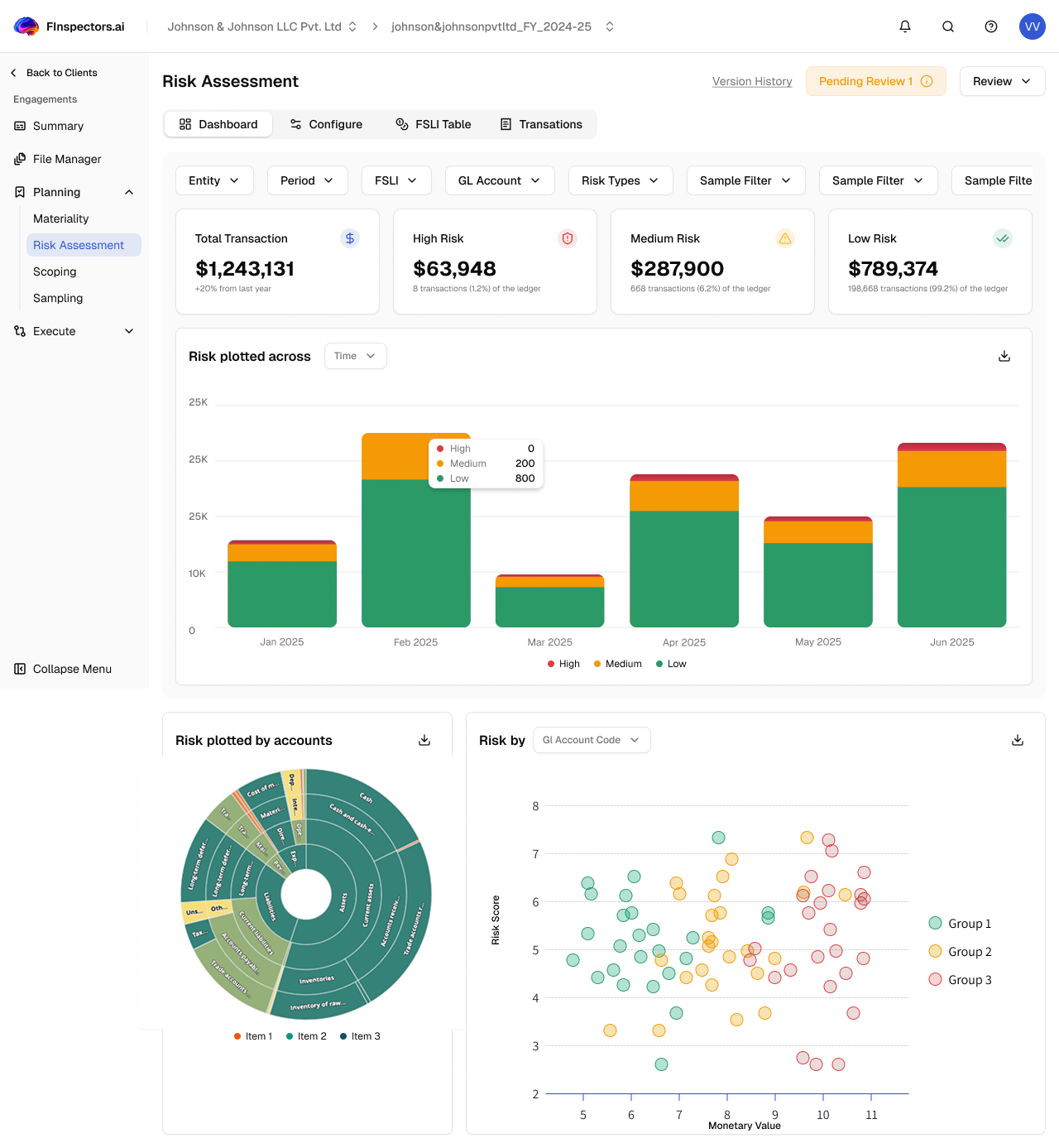Open the Period filter dropdown
1059x1148 pixels.
click(x=307, y=180)
